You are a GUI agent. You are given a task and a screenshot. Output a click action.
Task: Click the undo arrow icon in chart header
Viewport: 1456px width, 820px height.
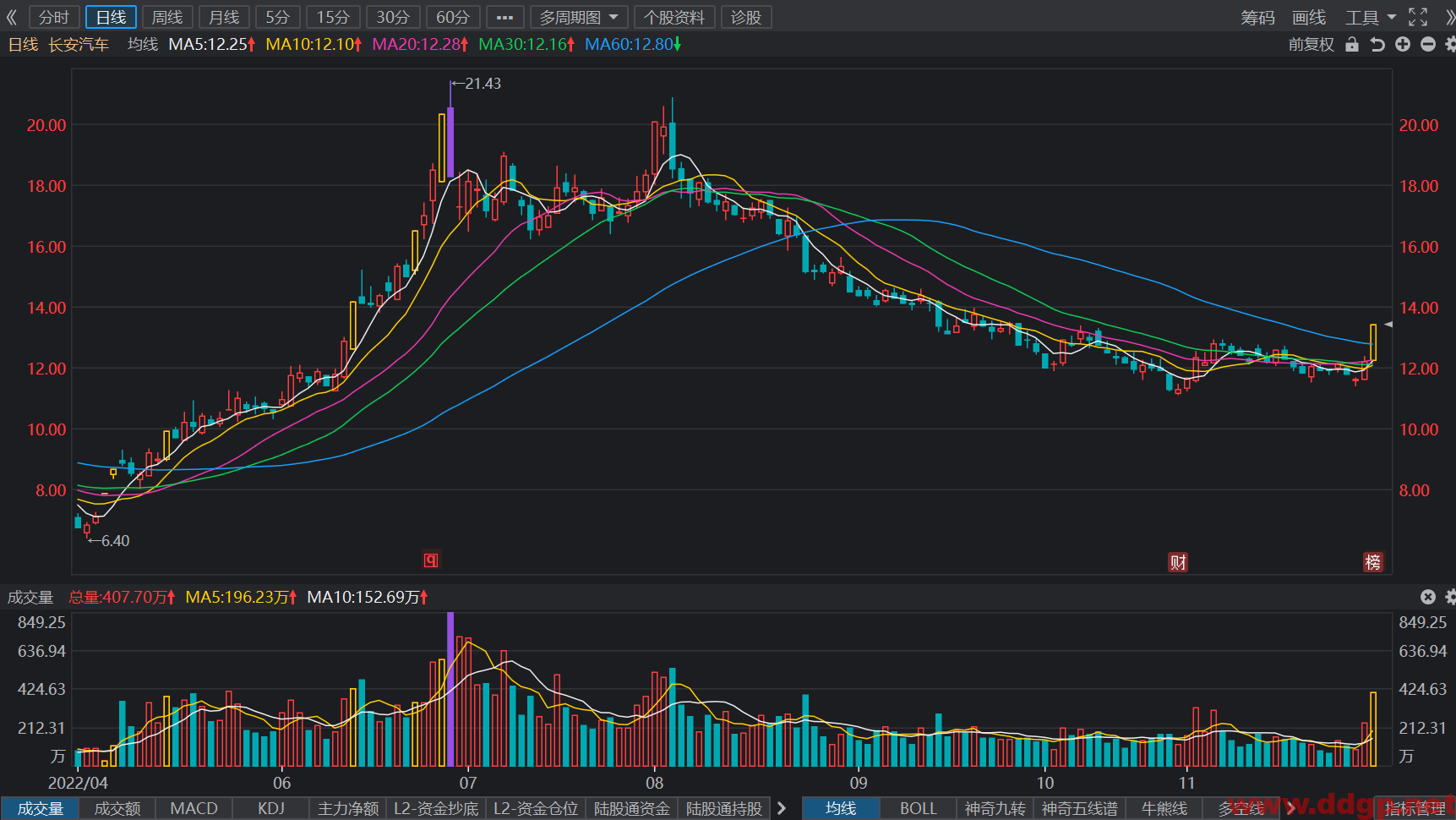coord(1377,44)
